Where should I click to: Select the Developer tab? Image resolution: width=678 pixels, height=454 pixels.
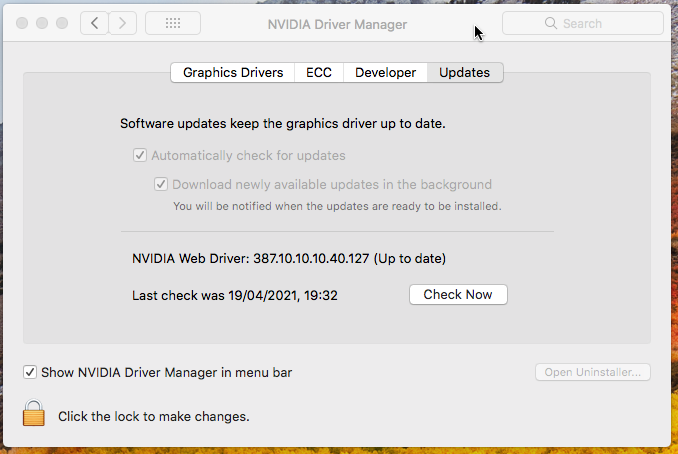coord(385,72)
